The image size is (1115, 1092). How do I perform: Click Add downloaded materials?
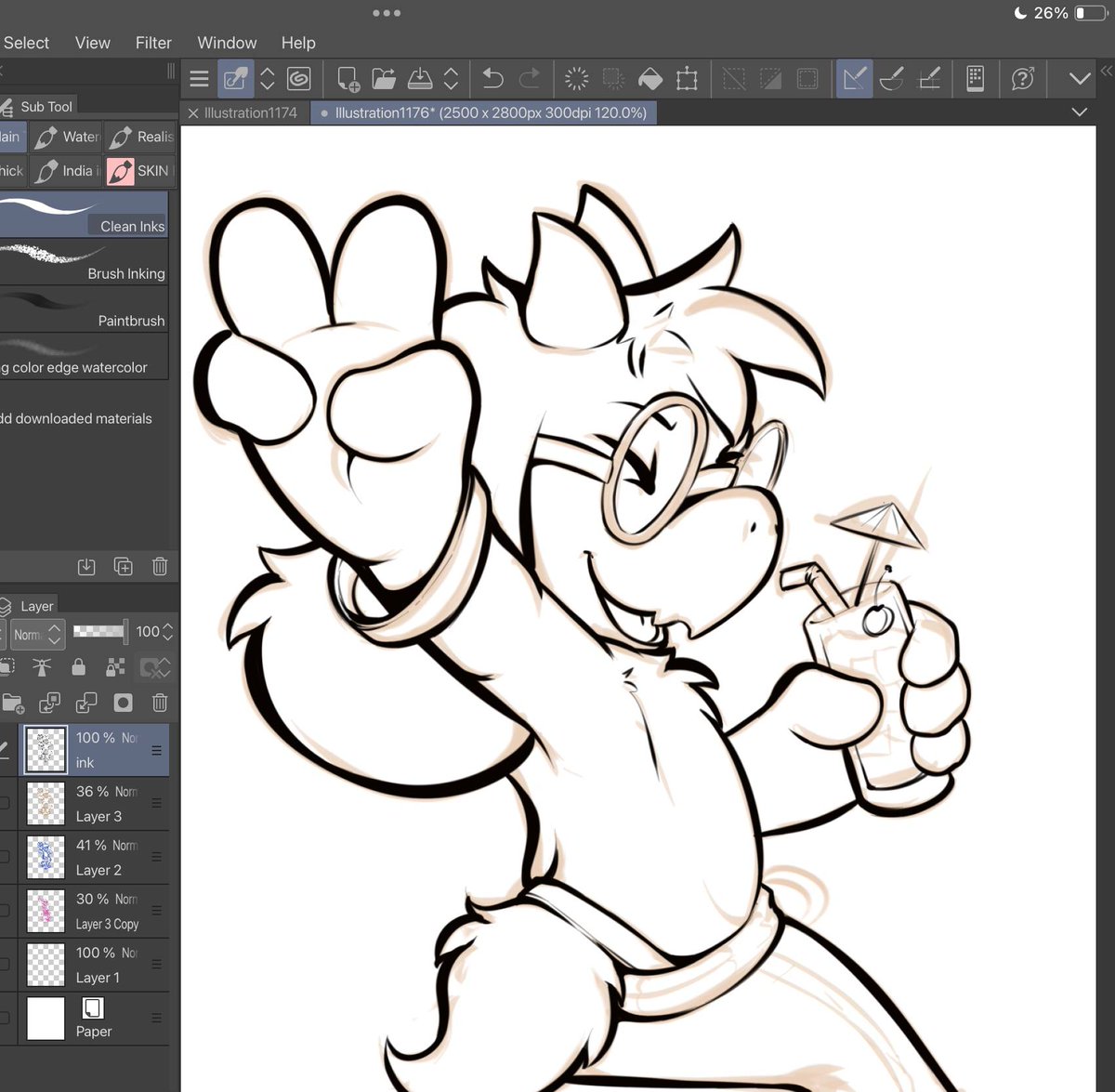click(x=76, y=418)
